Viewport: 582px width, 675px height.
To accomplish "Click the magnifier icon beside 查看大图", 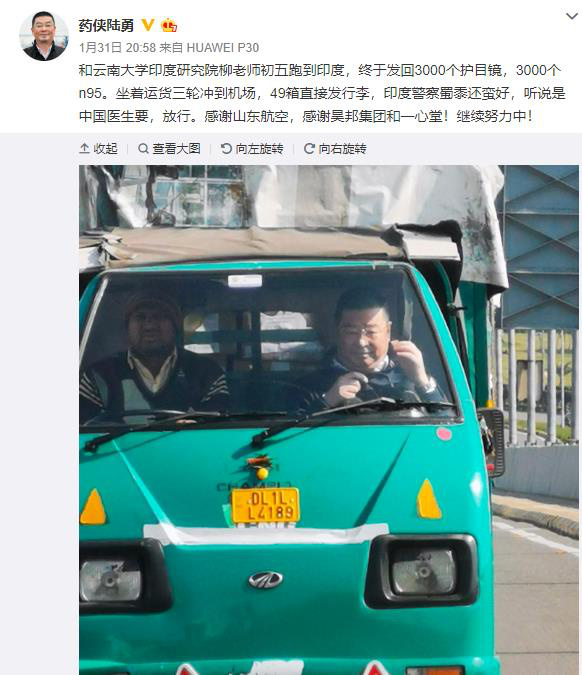I will [x=143, y=149].
